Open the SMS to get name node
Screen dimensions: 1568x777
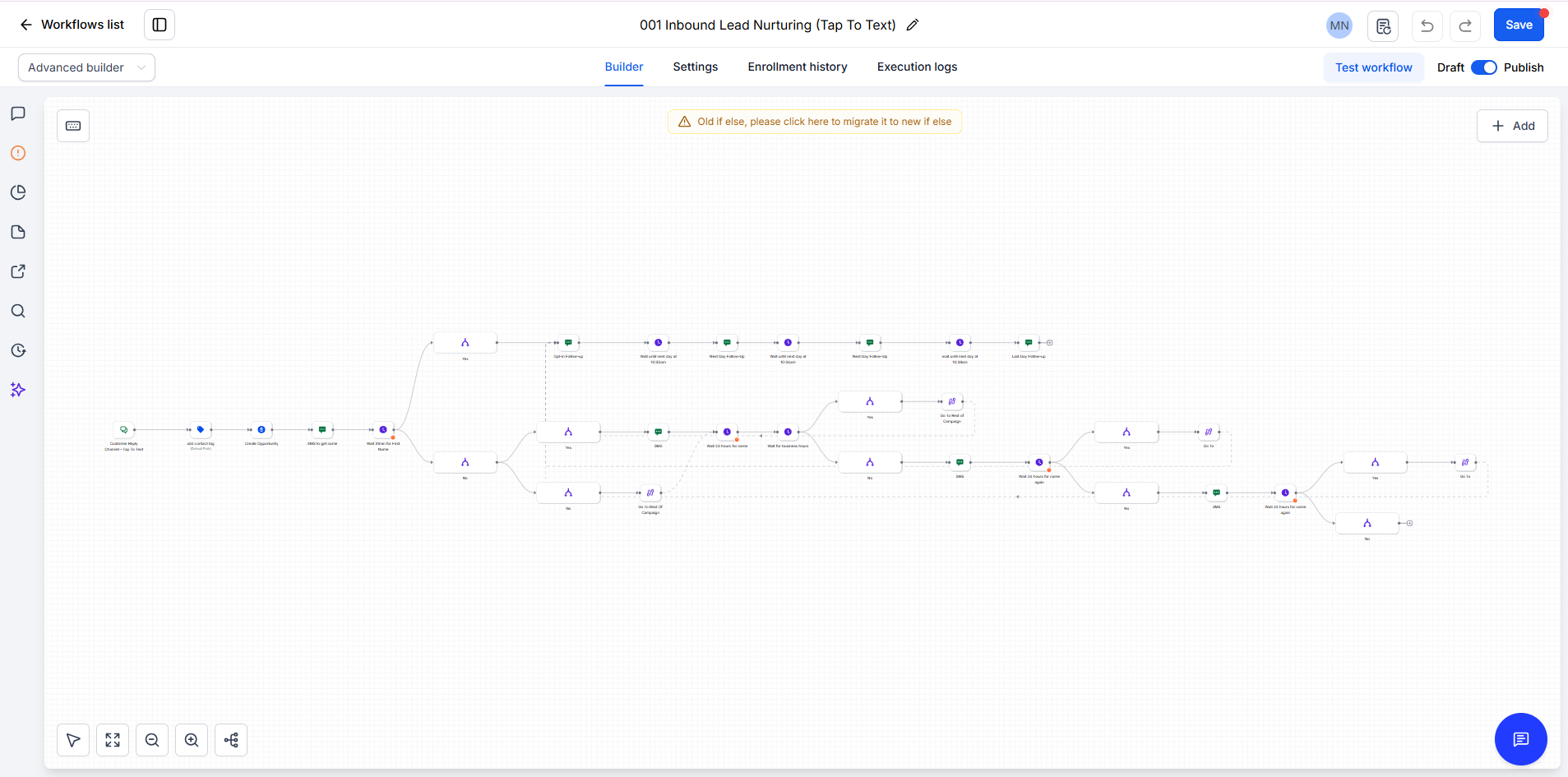coord(322,430)
